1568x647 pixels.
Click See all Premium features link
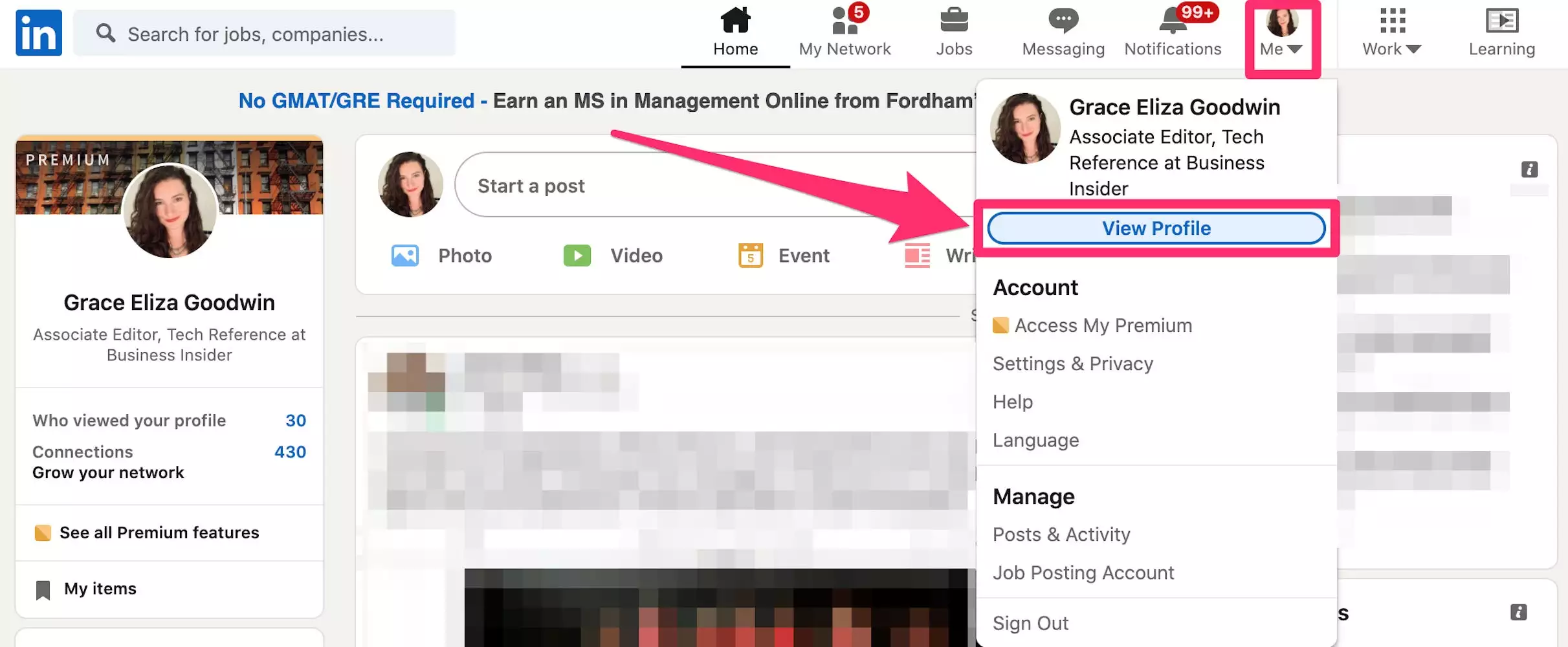pyautogui.click(x=159, y=532)
